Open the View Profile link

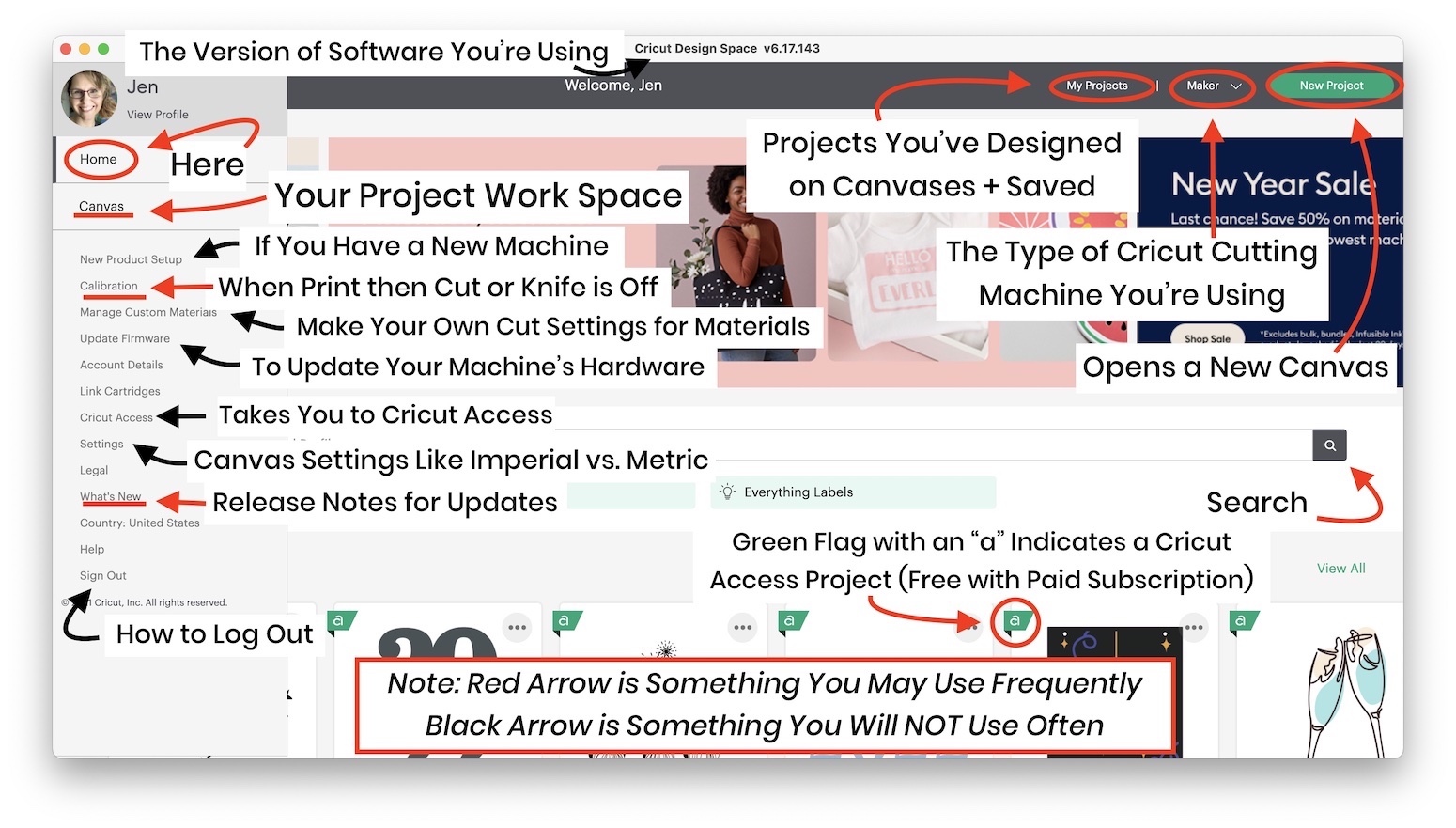click(158, 115)
